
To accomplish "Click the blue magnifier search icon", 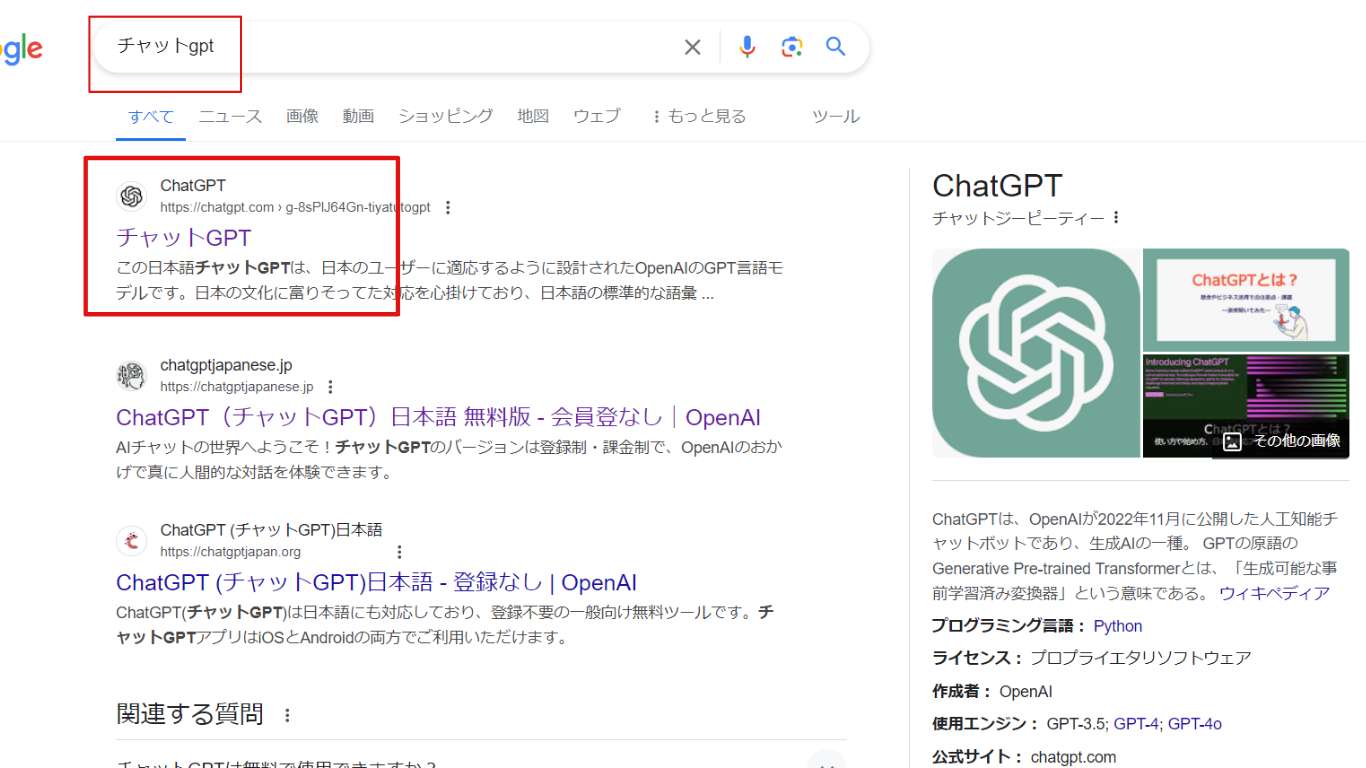I will point(836,46).
